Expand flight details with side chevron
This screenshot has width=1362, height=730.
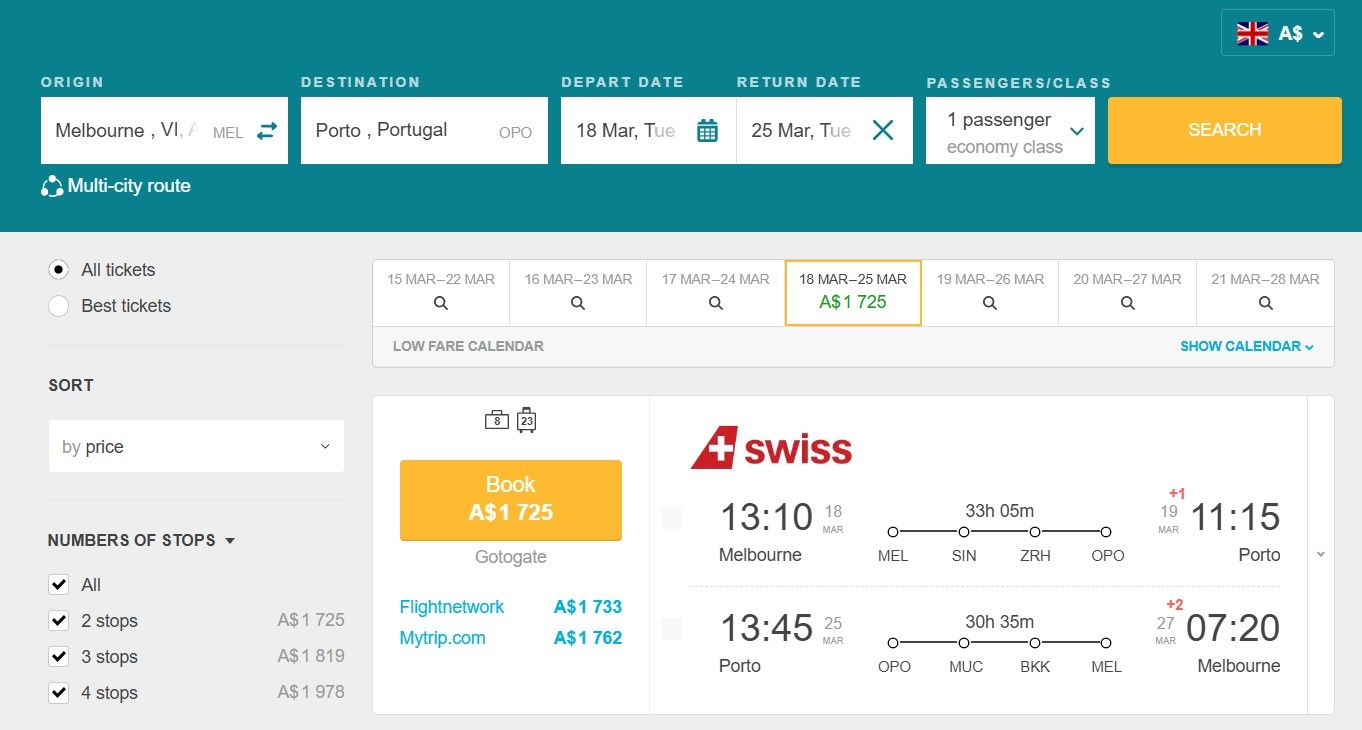(x=1321, y=554)
